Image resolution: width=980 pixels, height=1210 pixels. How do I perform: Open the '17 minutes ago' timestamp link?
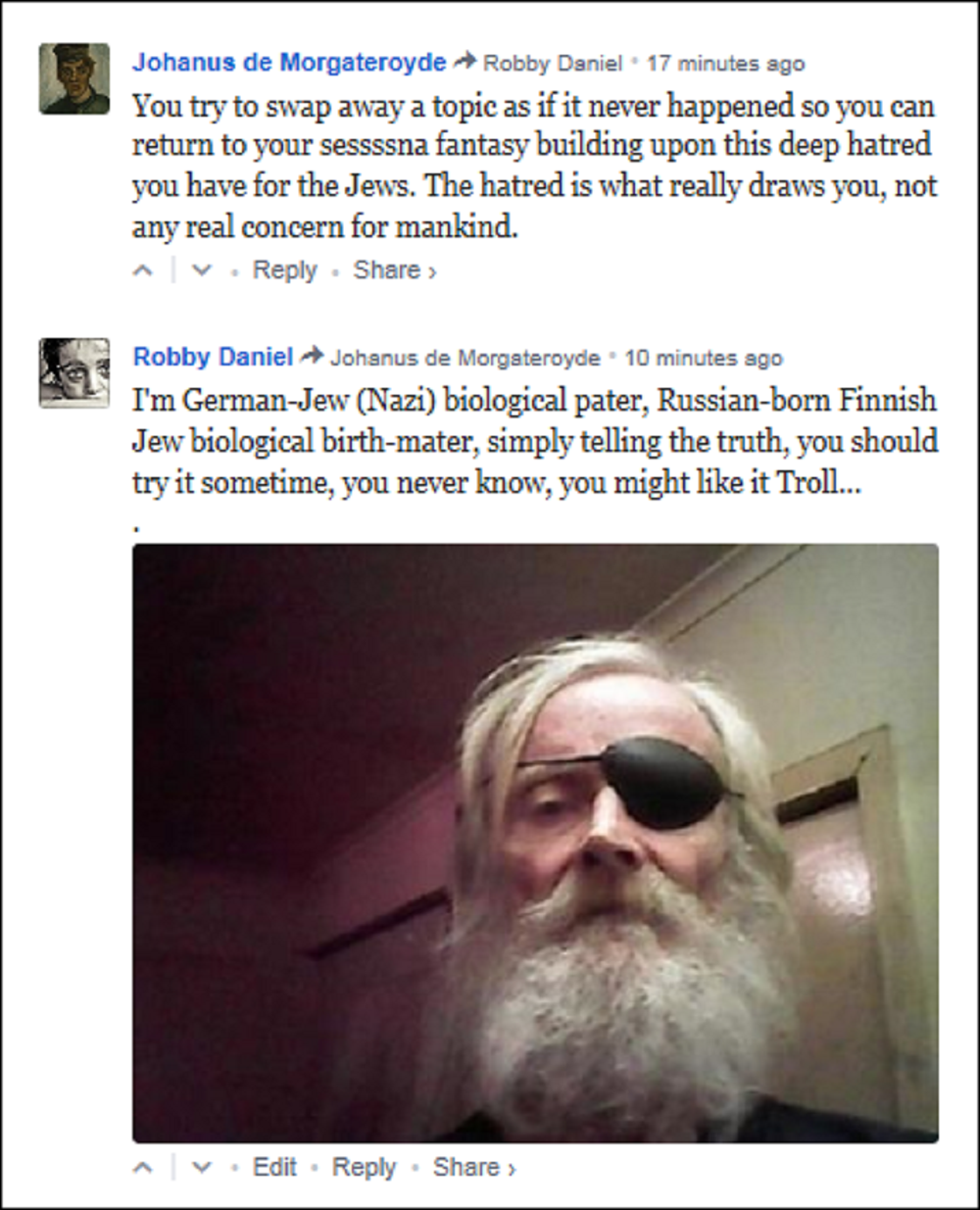[x=725, y=64]
